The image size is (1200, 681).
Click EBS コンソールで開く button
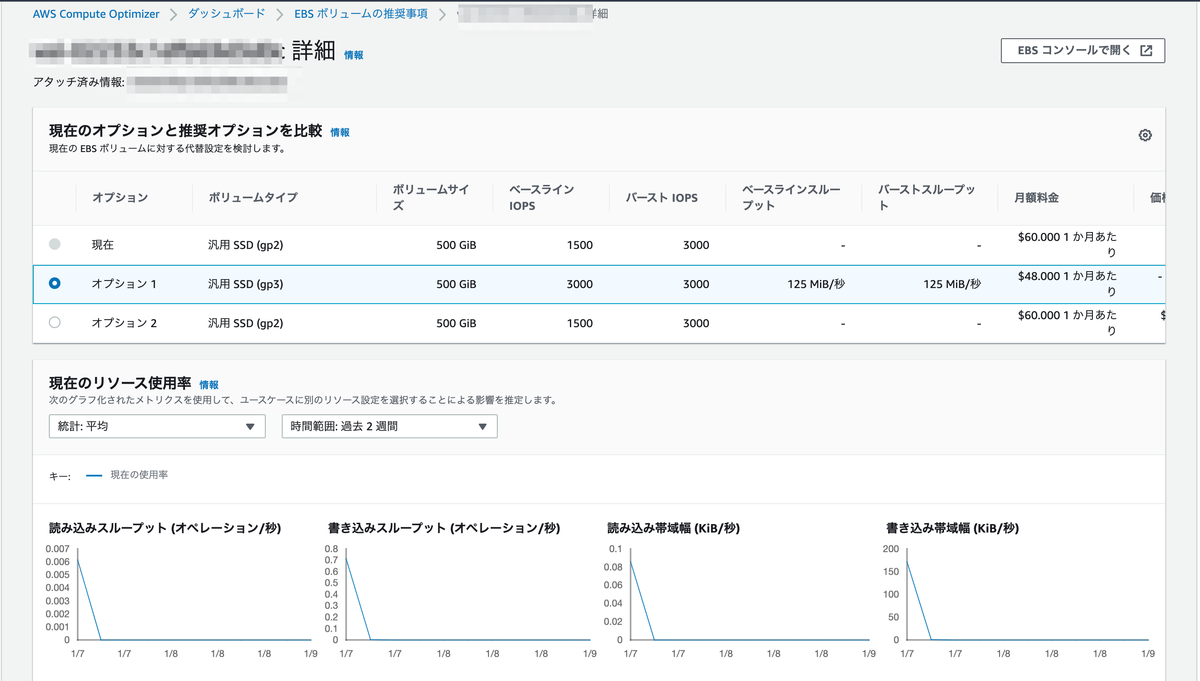click(x=1083, y=51)
